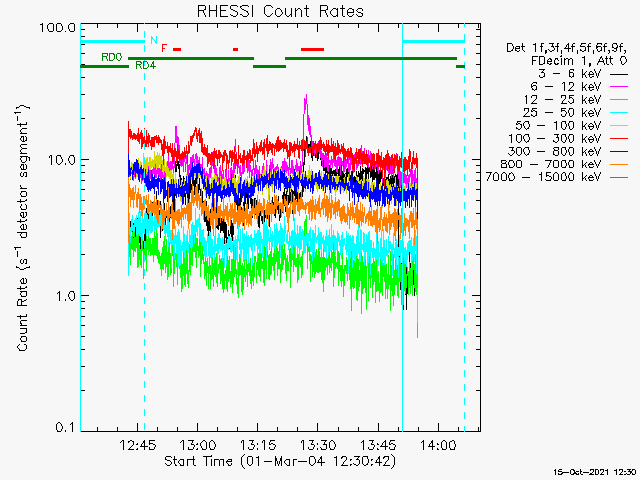Click the longest red flare bar near 13:30
The image size is (640, 480).
pyautogui.click(x=313, y=49)
